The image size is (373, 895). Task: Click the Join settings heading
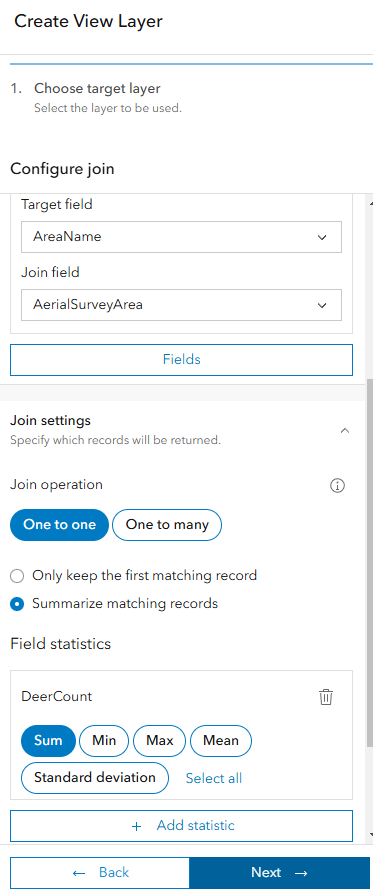[x=50, y=421]
